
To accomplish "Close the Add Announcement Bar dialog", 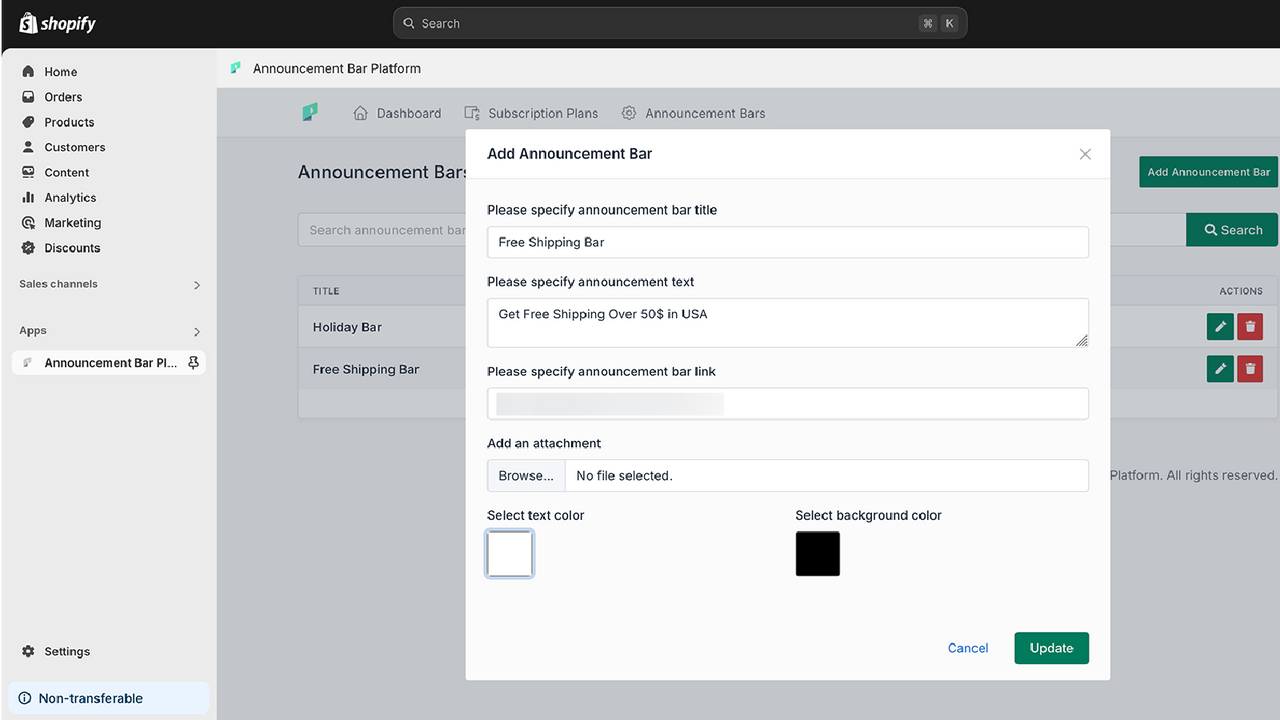I will pyautogui.click(x=1085, y=154).
